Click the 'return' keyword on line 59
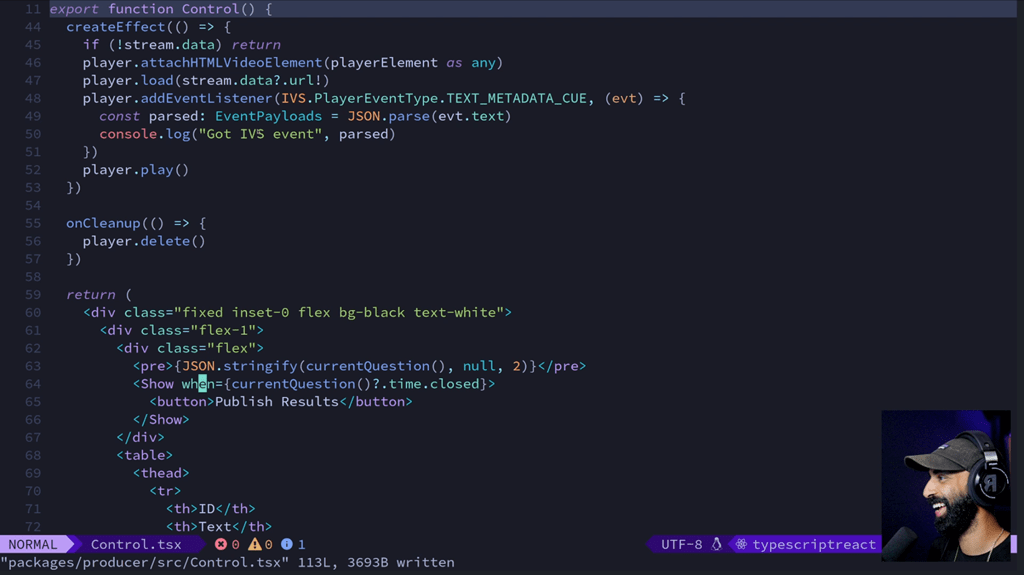 [x=90, y=295]
